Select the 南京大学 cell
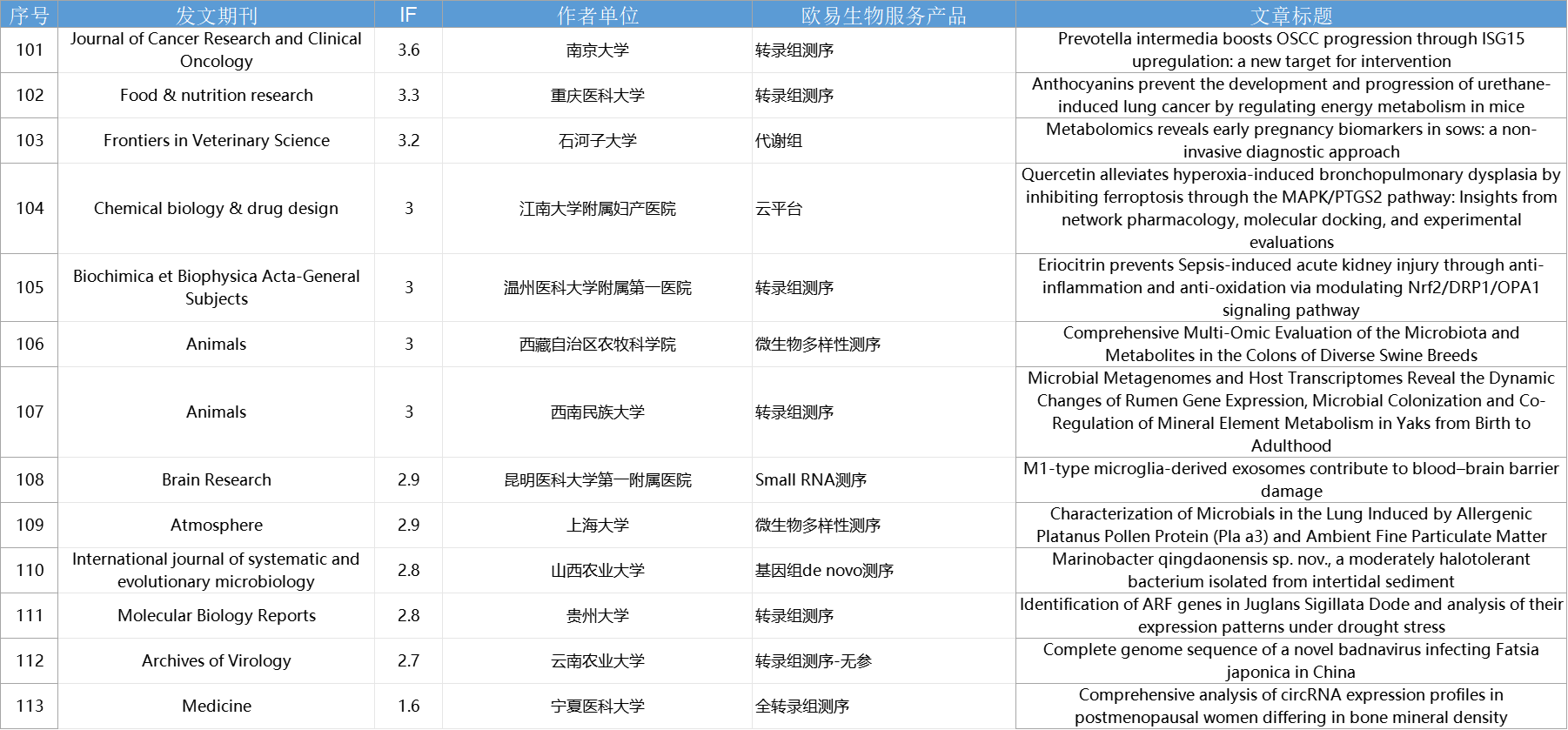This screenshot has width=1568, height=730. point(598,50)
